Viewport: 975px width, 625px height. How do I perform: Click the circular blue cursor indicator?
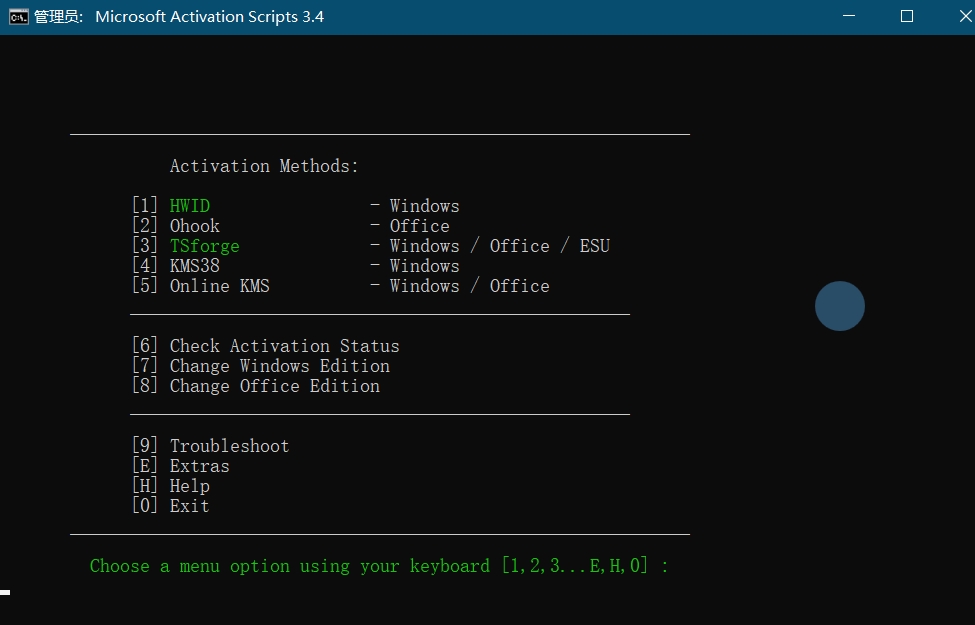[840, 306]
